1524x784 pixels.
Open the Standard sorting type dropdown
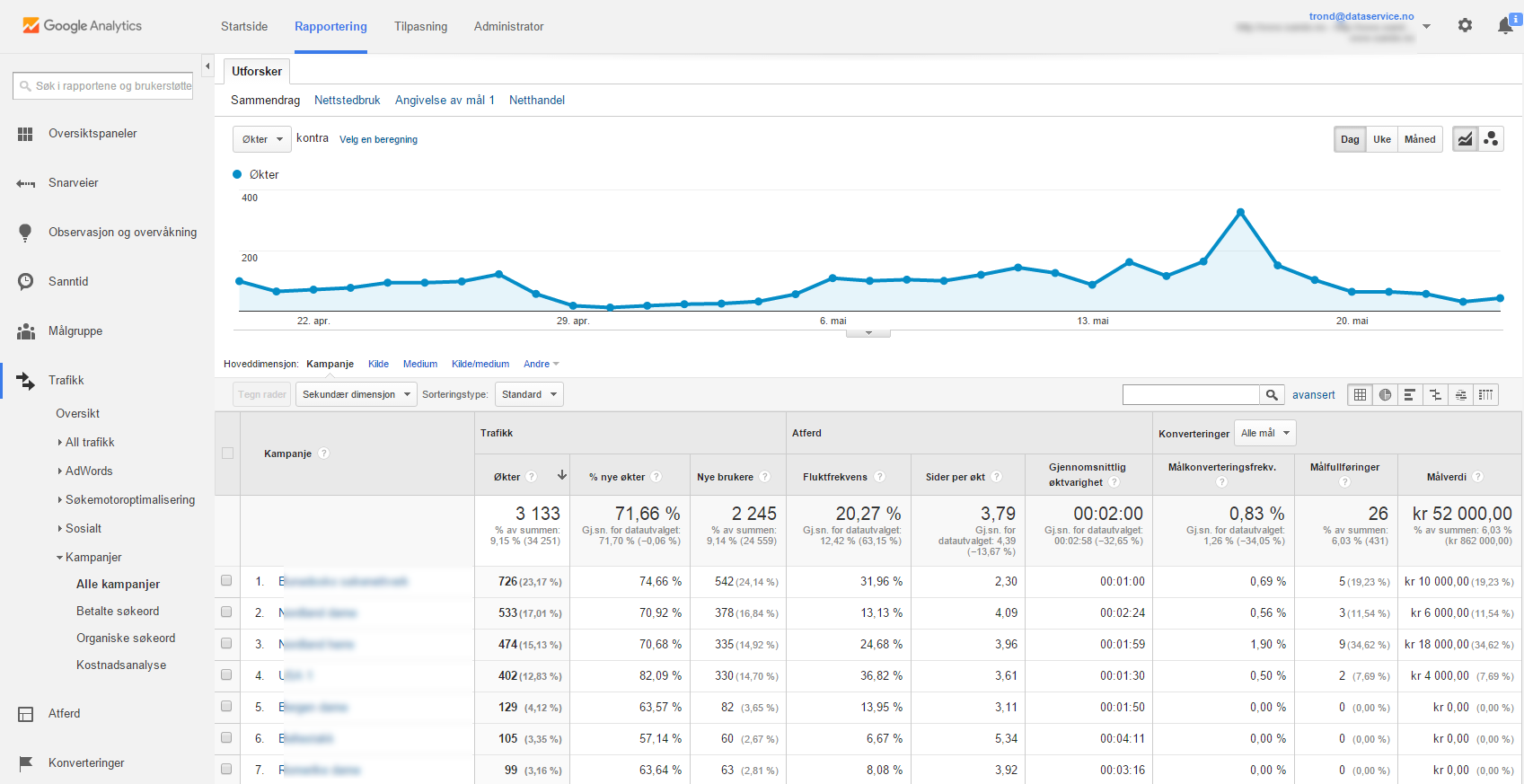(x=529, y=394)
